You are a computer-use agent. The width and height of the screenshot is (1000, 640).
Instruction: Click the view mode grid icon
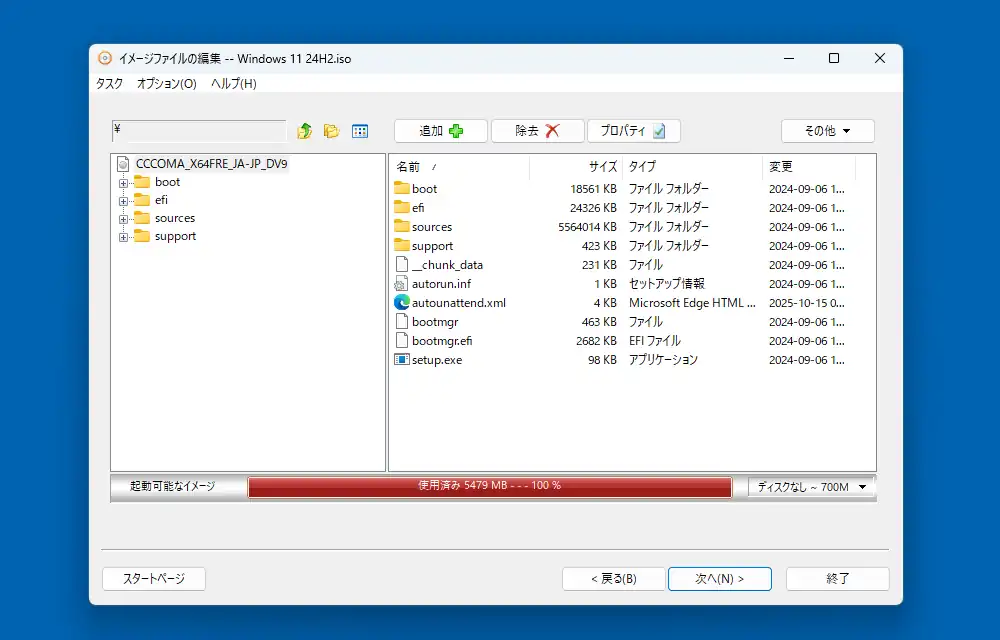(x=360, y=131)
